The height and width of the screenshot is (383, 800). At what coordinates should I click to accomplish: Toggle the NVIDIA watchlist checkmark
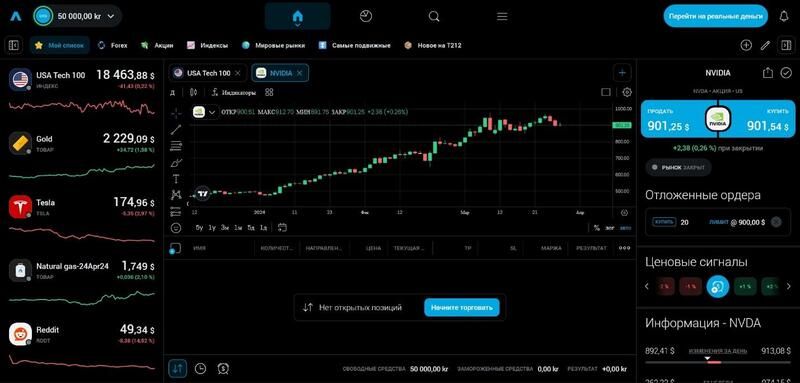point(786,73)
